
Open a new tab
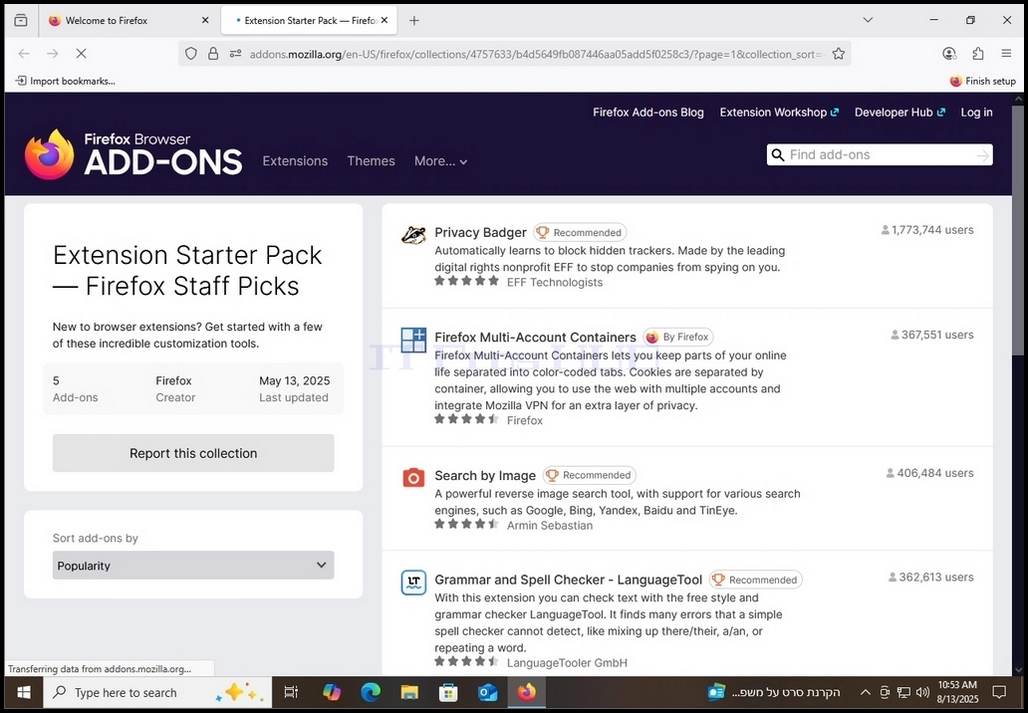[414, 20]
